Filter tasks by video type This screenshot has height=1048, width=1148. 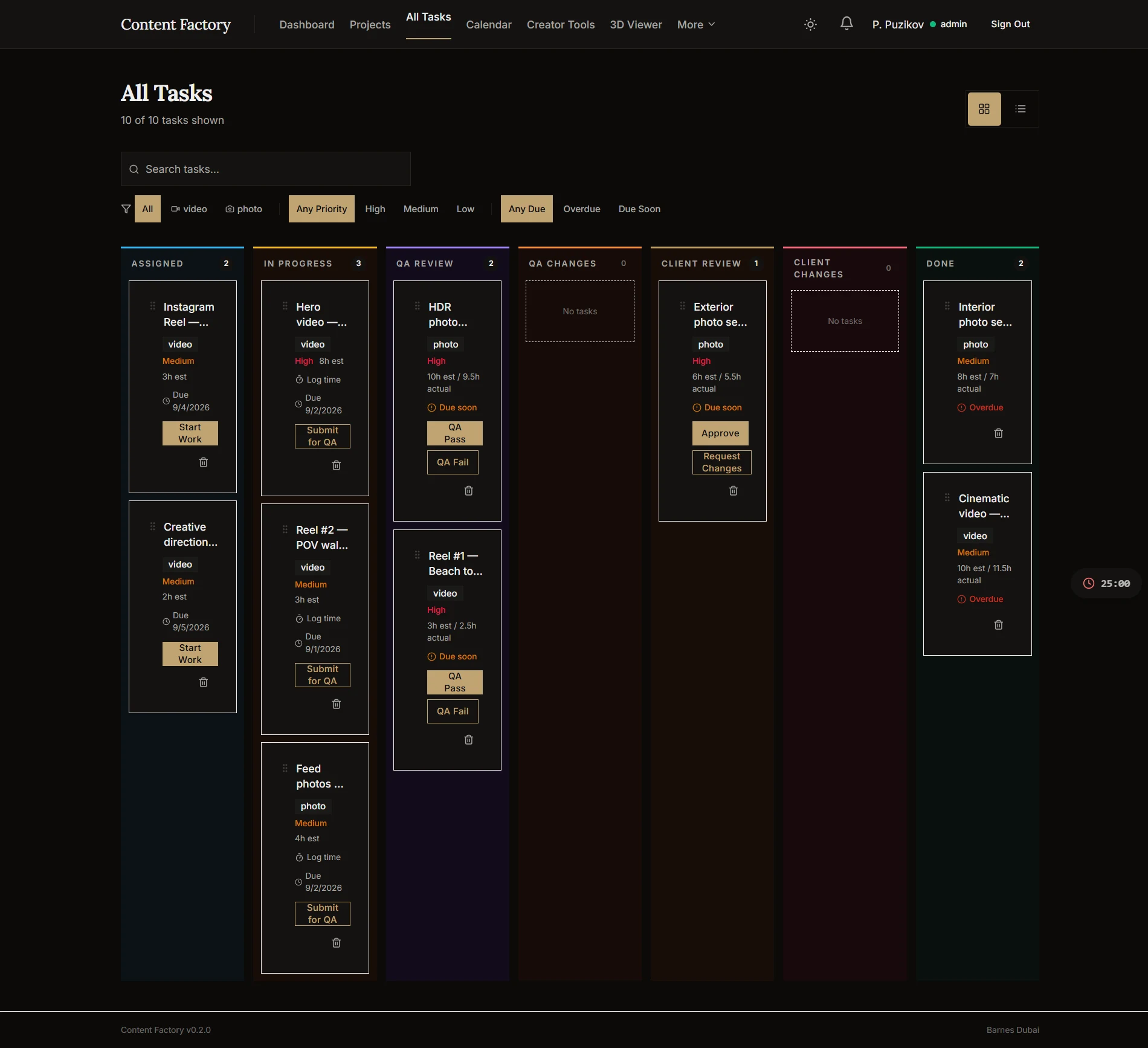pyautogui.click(x=189, y=209)
